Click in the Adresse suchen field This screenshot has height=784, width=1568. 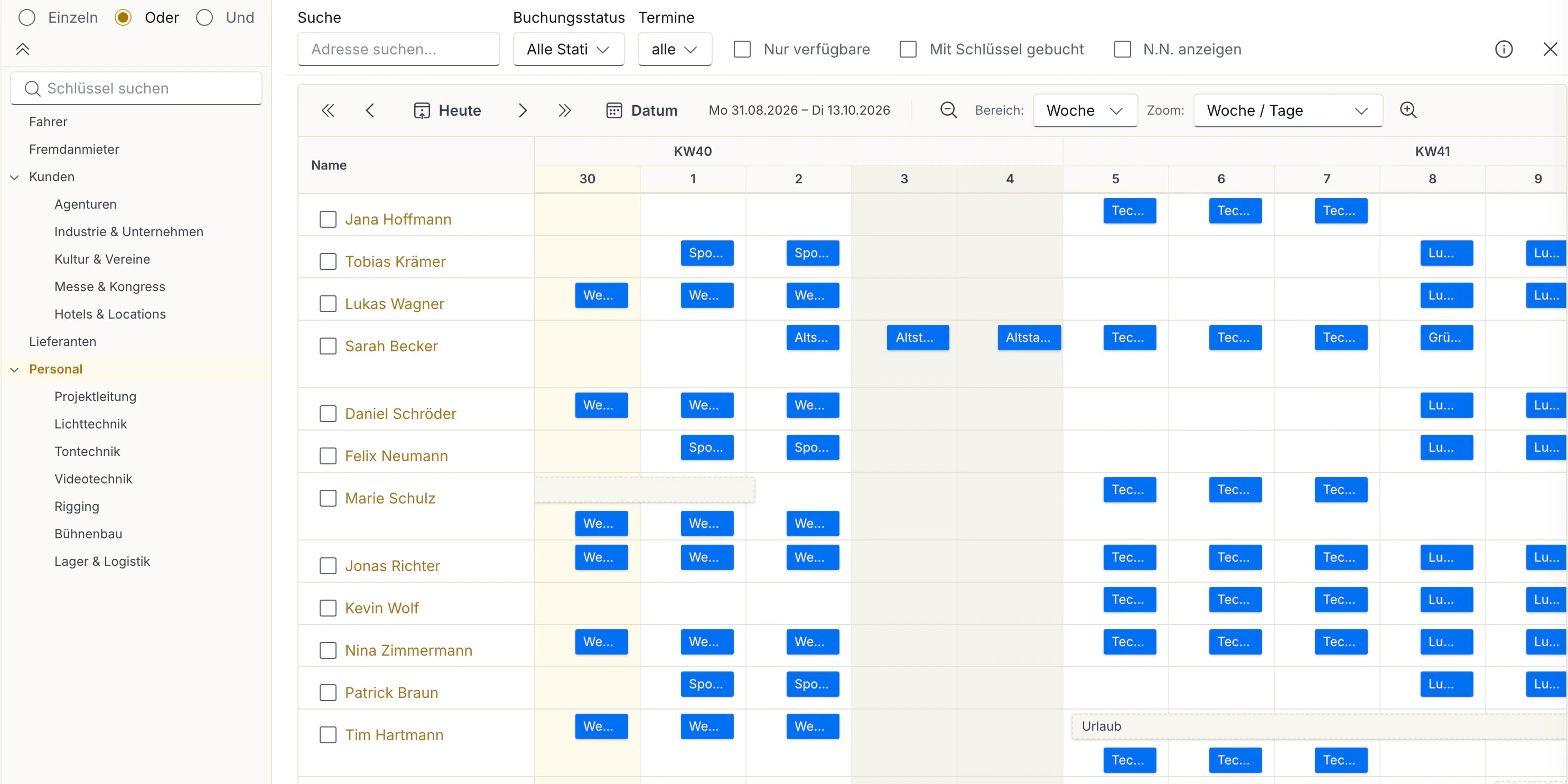[x=398, y=49]
